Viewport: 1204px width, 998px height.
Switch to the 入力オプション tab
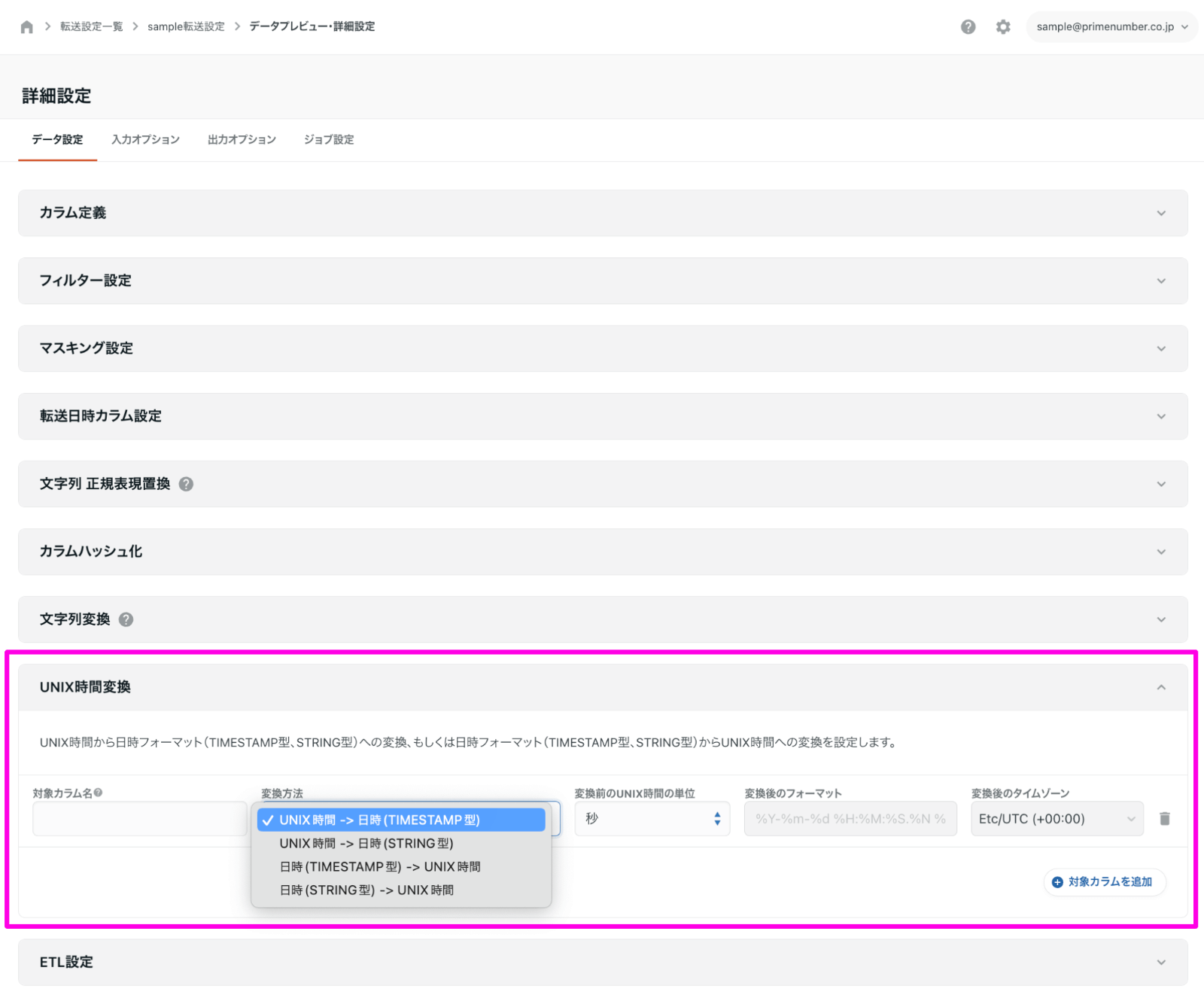tap(146, 139)
